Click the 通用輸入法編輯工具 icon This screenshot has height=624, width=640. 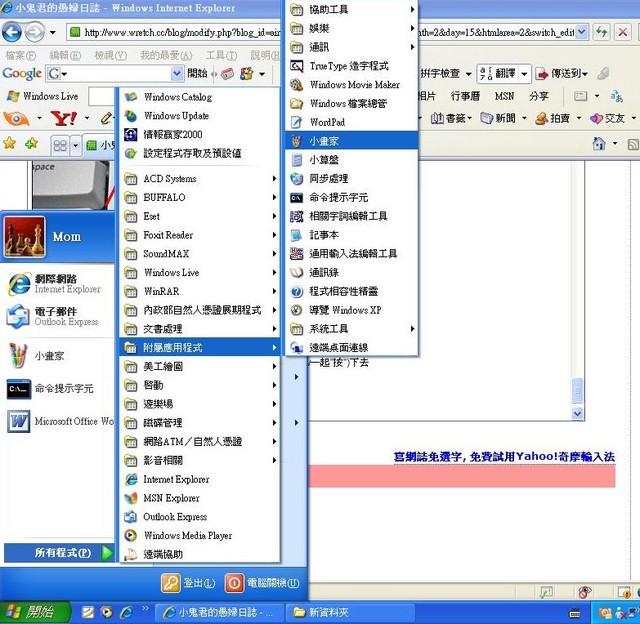pos(296,253)
